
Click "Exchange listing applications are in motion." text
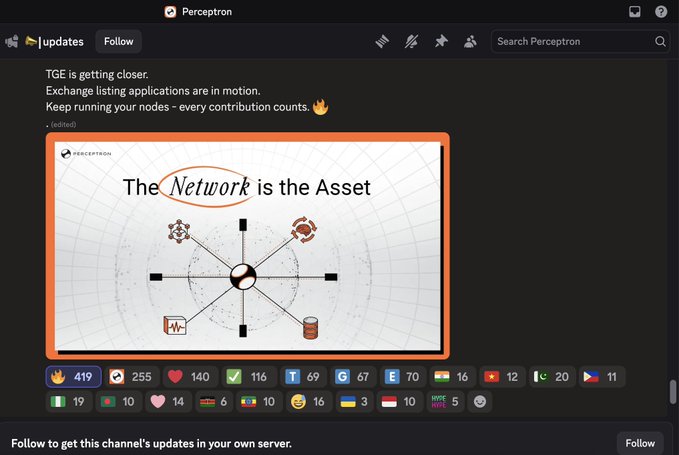tap(153, 91)
